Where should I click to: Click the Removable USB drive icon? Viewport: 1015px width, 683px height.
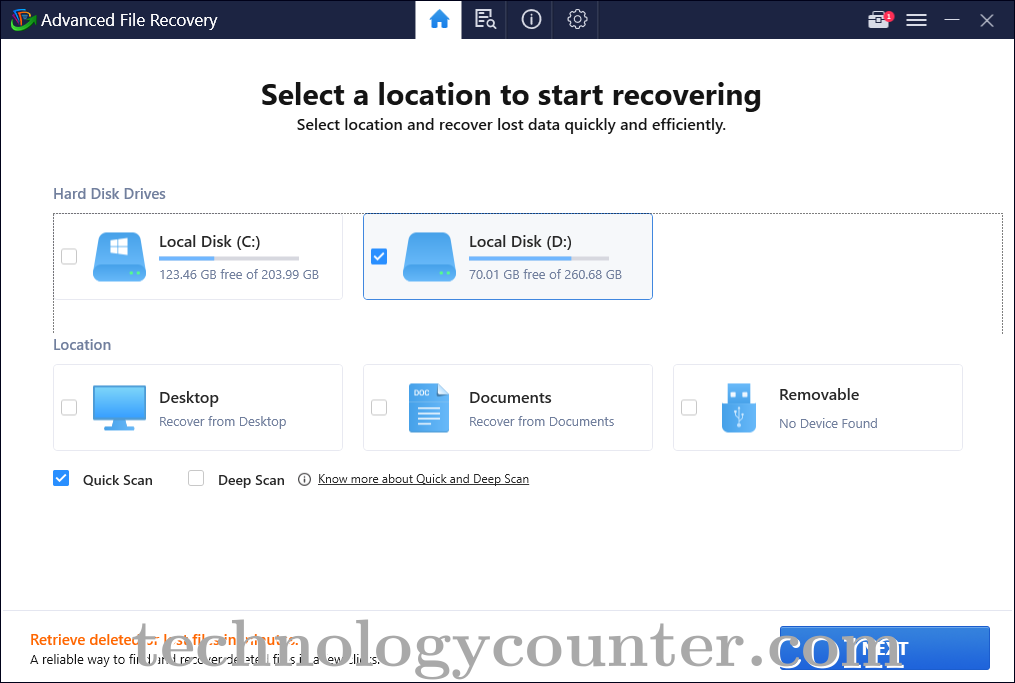(x=739, y=408)
